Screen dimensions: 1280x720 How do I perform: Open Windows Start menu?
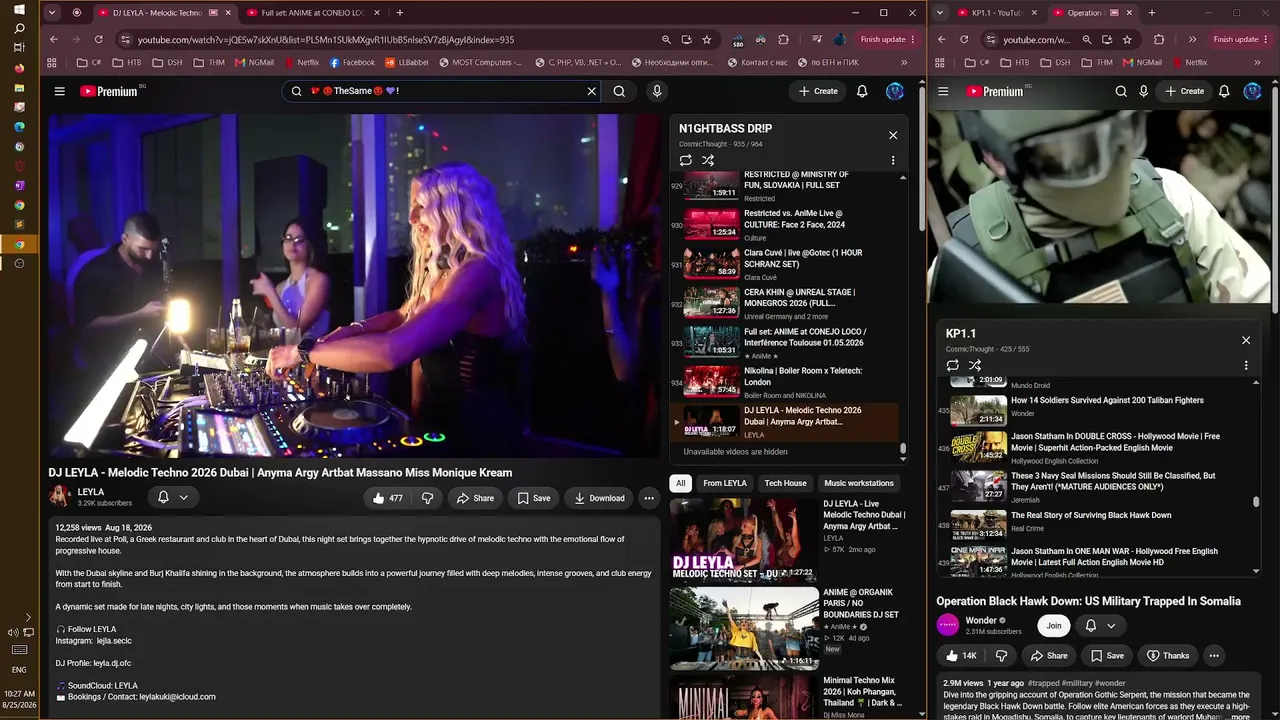[19, 10]
